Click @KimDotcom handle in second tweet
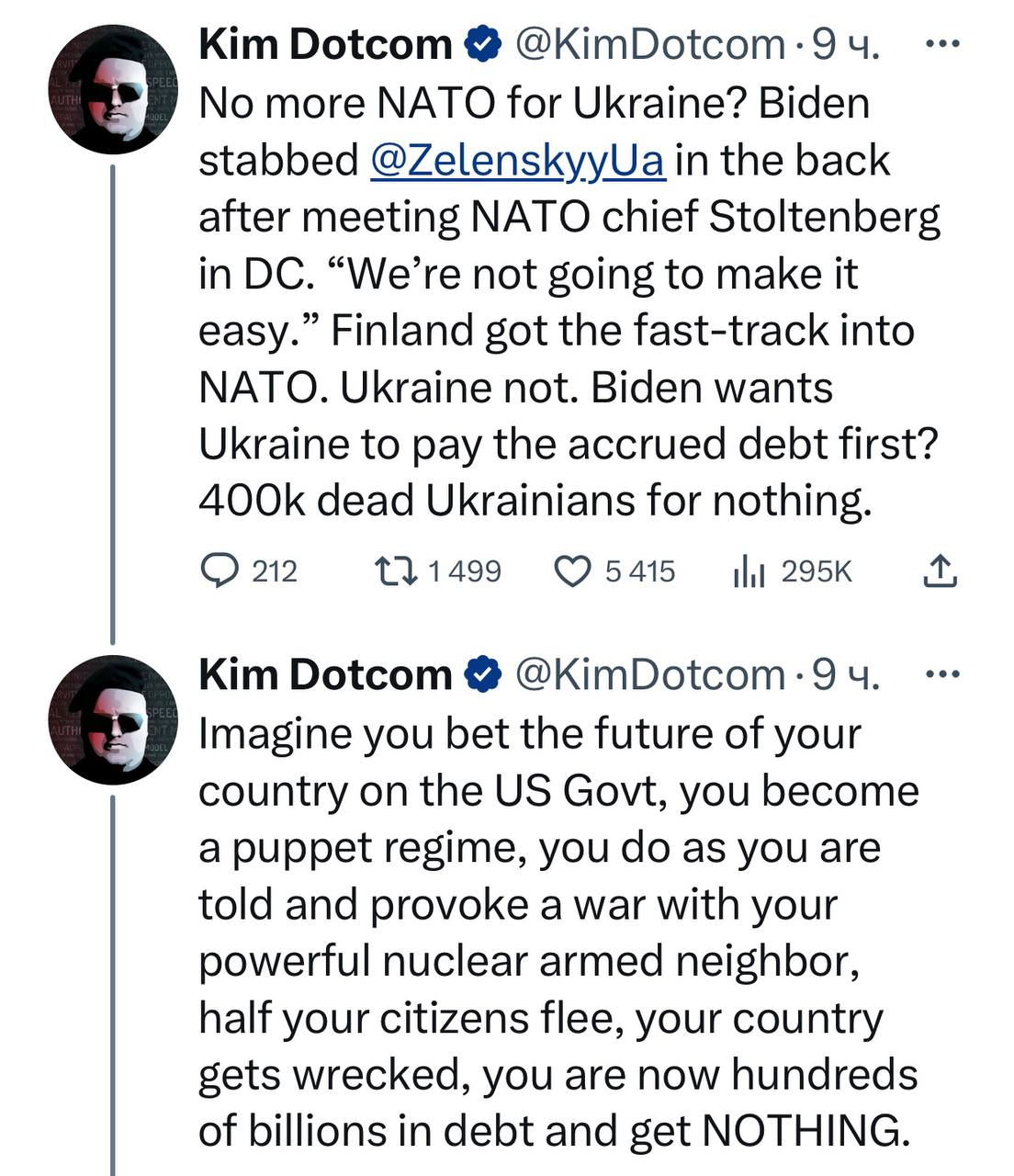 650,676
